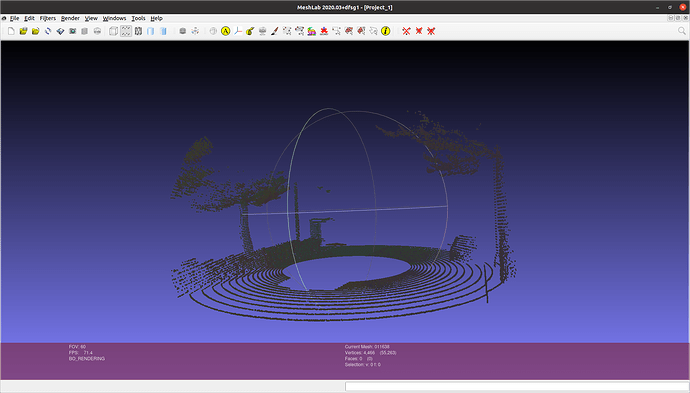This screenshot has width=690, height=393.
Task: Toggle Points rendering mode button
Action: click(x=126, y=31)
